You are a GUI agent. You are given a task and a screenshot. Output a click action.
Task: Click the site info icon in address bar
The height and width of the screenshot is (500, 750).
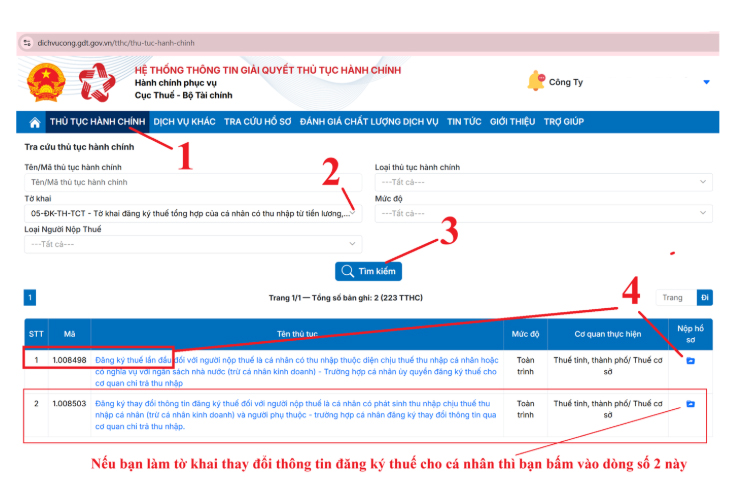pyautogui.click(x=26, y=43)
